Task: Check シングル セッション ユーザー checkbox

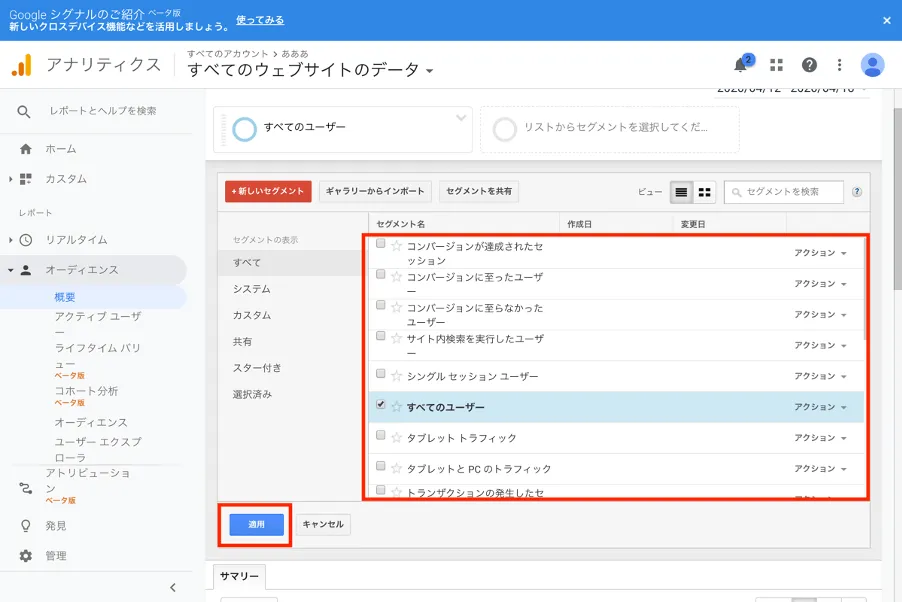Action: click(380, 374)
